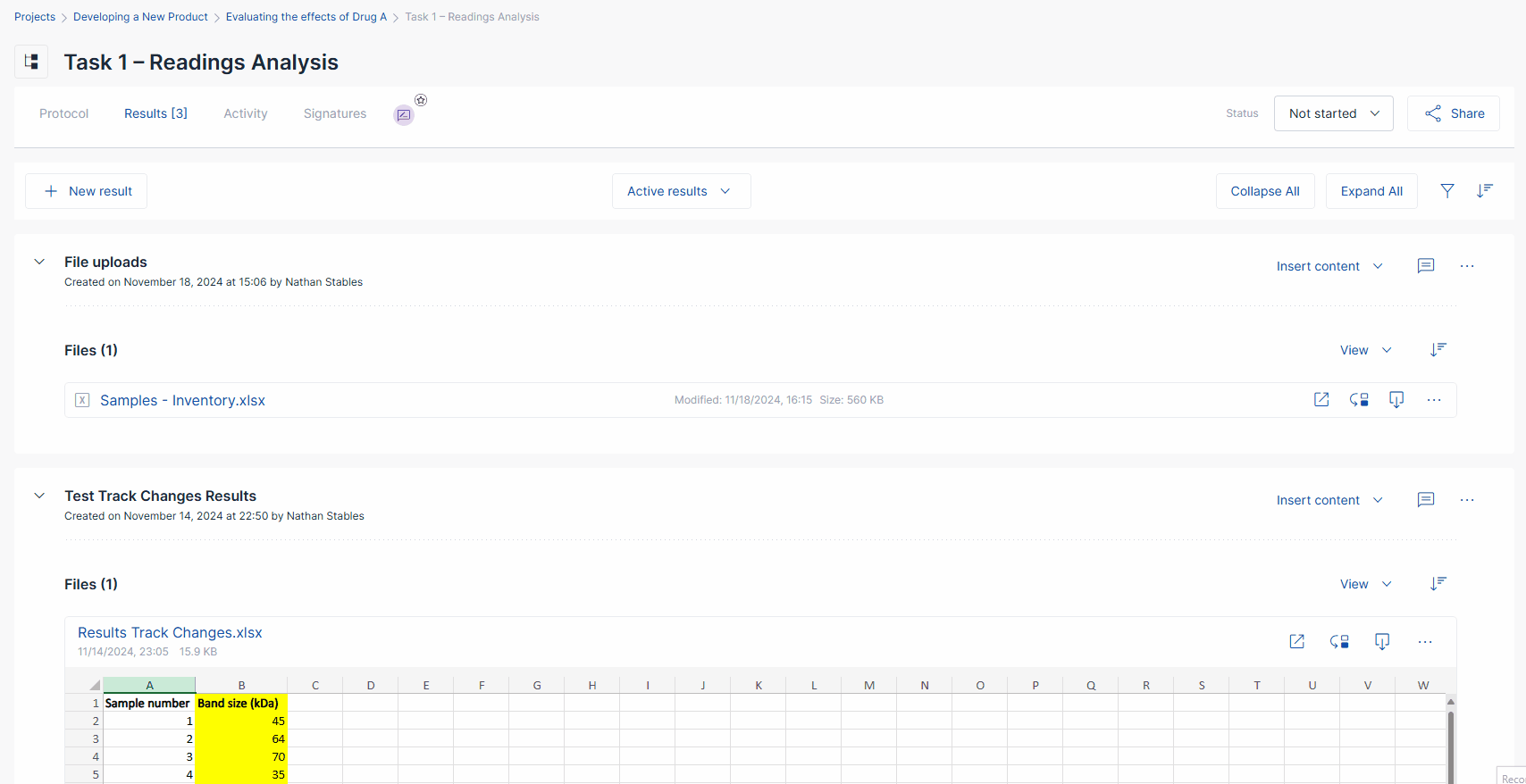Switch to the Signatures tab
Viewport: 1526px width, 784px height.
pyautogui.click(x=334, y=113)
